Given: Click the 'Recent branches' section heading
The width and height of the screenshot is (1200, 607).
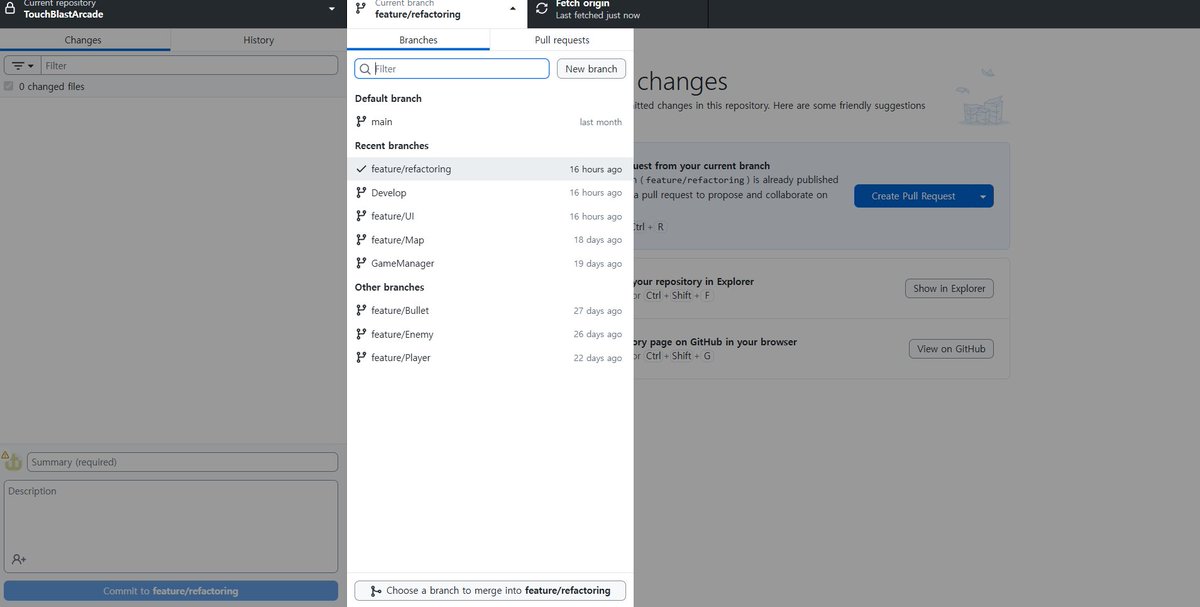Looking at the screenshot, I should coord(392,146).
